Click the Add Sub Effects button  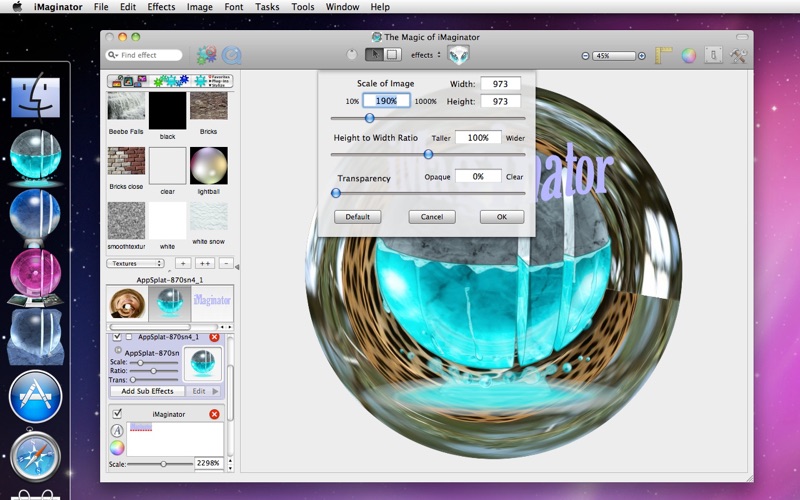pyautogui.click(x=147, y=391)
